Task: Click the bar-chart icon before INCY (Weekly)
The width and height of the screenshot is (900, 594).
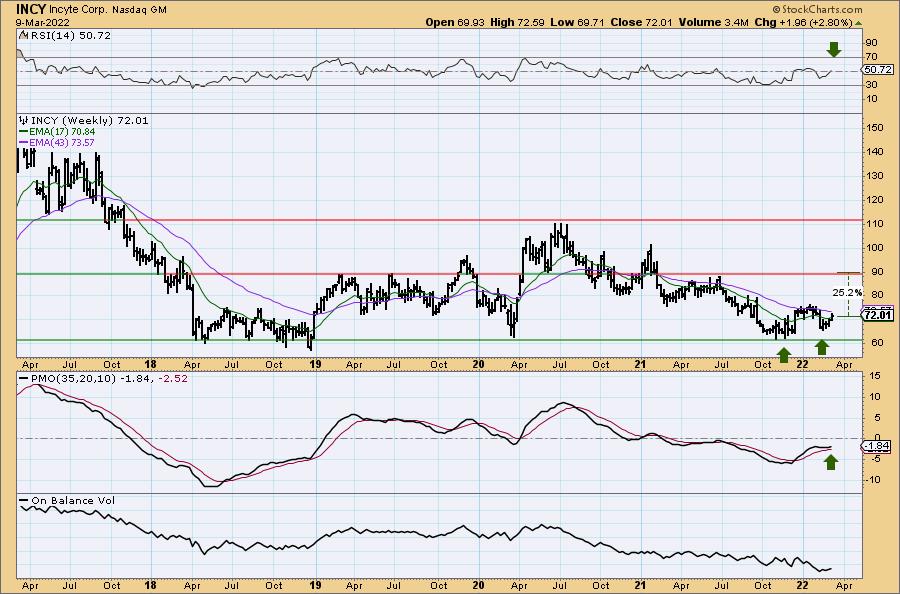Action: pos(24,120)
